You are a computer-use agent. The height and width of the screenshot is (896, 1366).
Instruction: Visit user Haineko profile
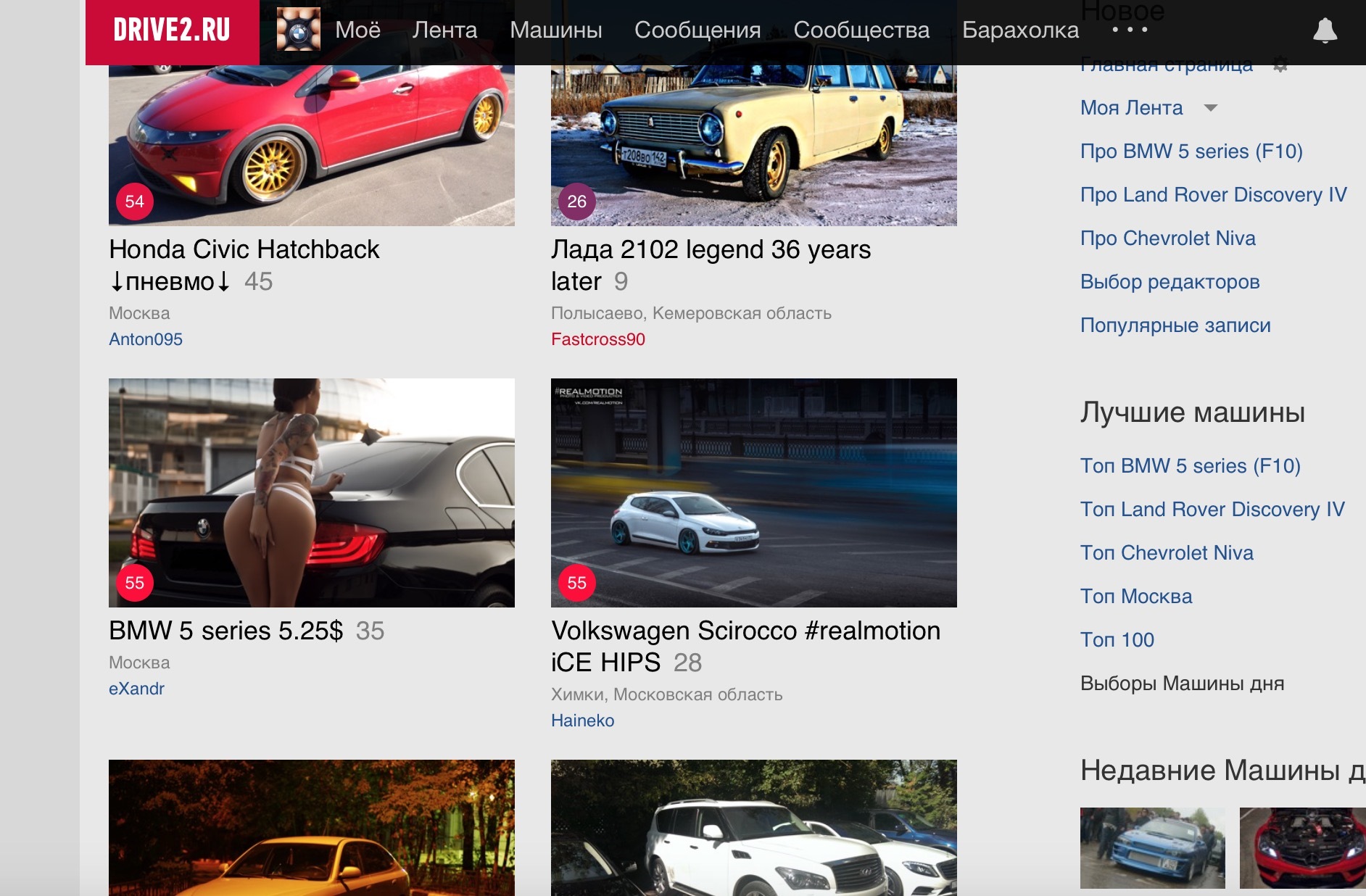coord(583,721)
